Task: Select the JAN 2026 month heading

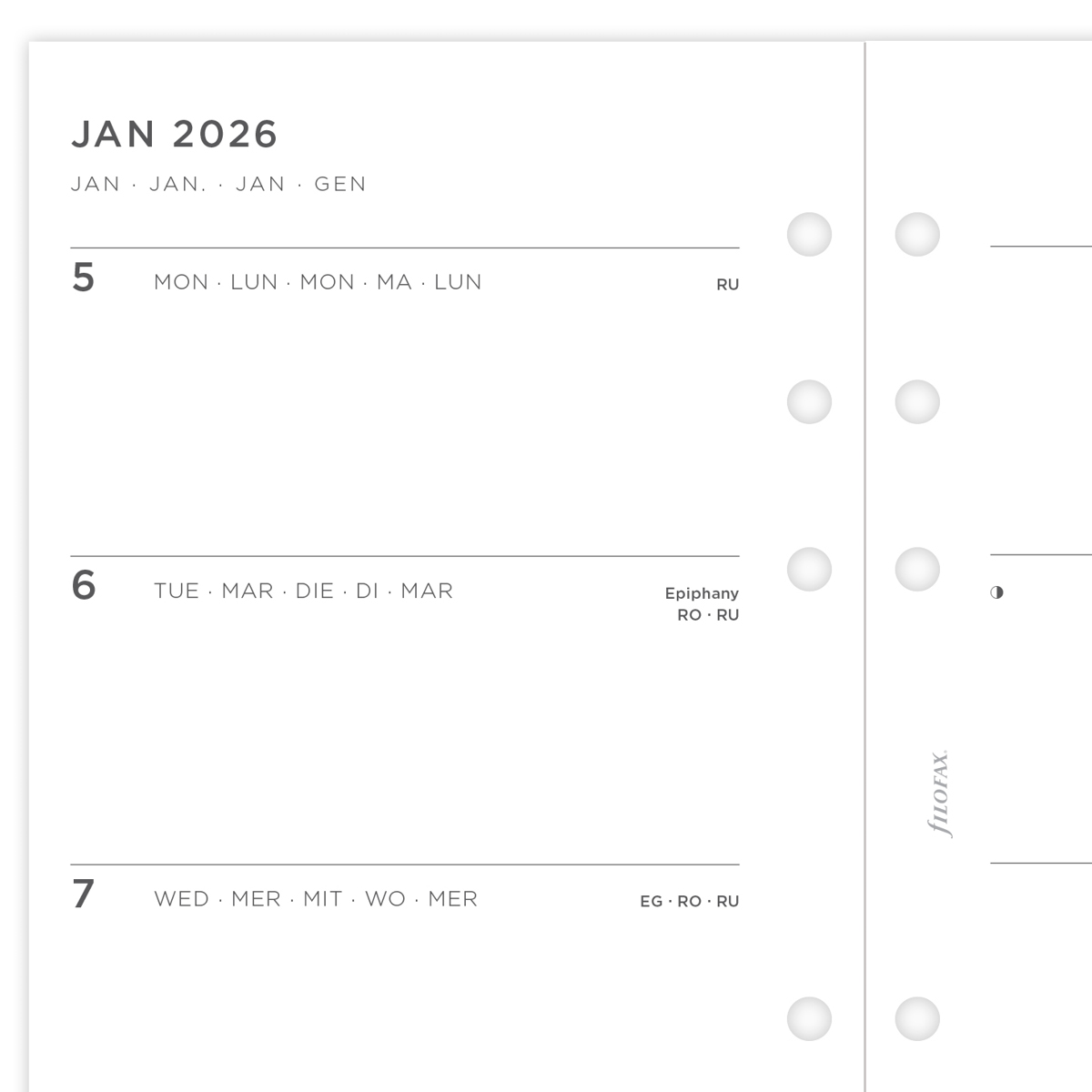Action: click(x=174, y=135)
